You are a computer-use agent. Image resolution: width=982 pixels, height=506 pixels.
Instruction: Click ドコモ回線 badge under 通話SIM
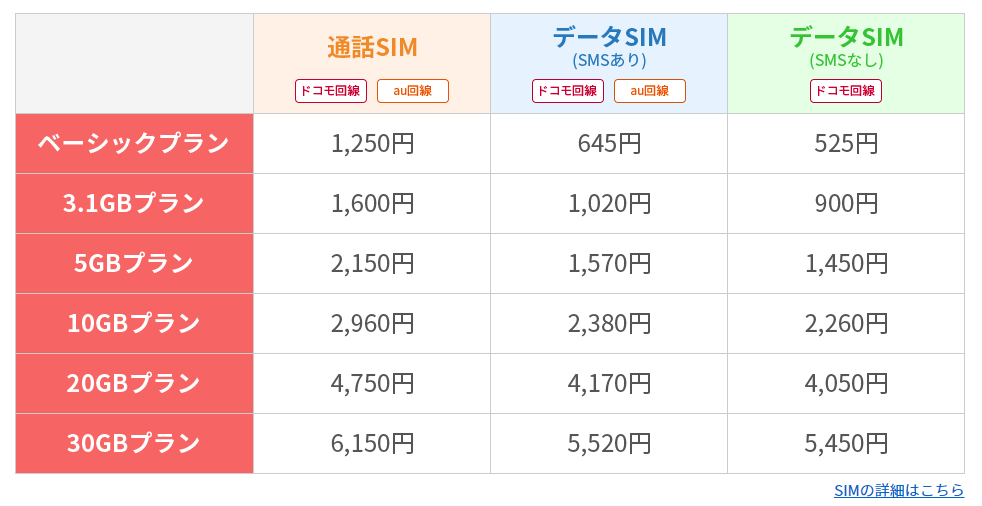(x=331, y=91)
